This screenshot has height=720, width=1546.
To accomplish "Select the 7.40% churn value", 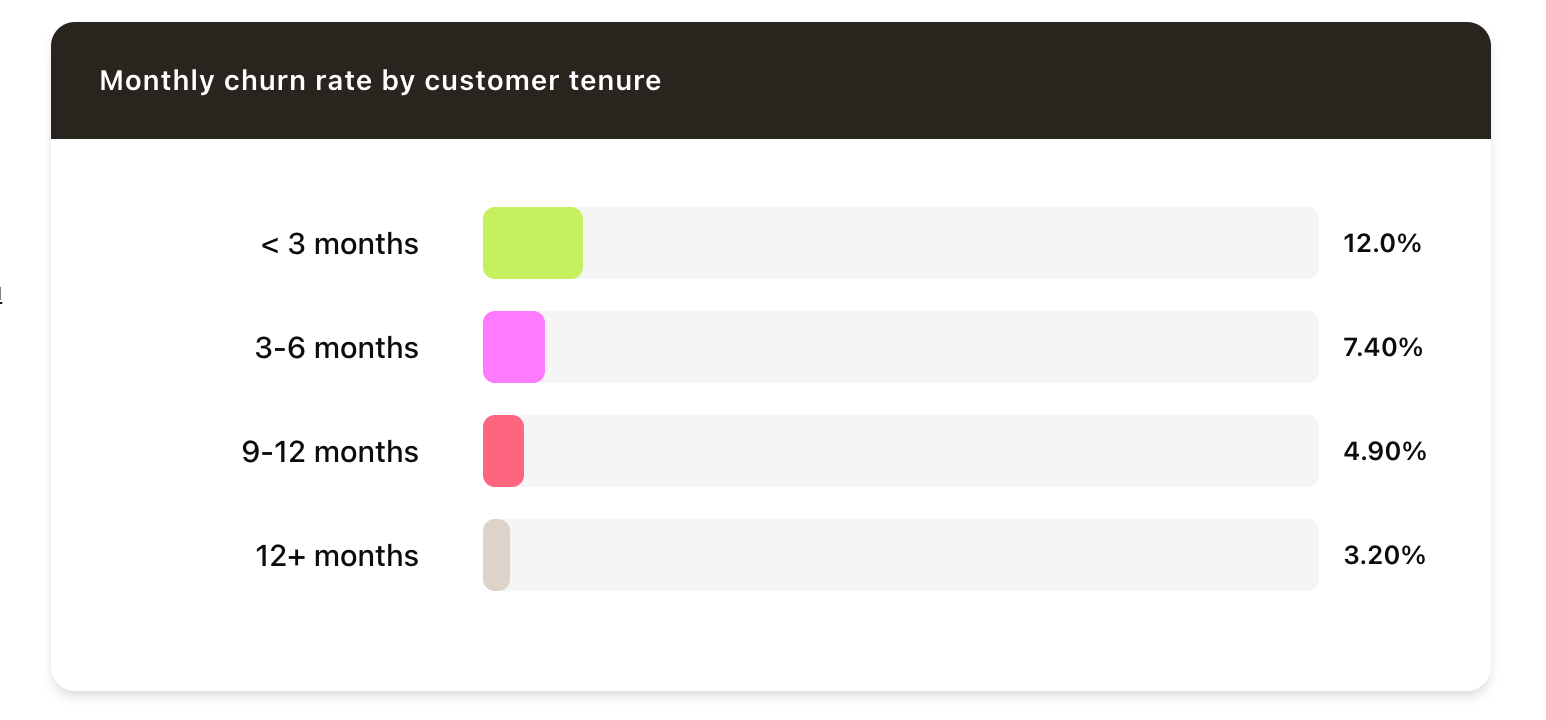I will [1383, 348].
